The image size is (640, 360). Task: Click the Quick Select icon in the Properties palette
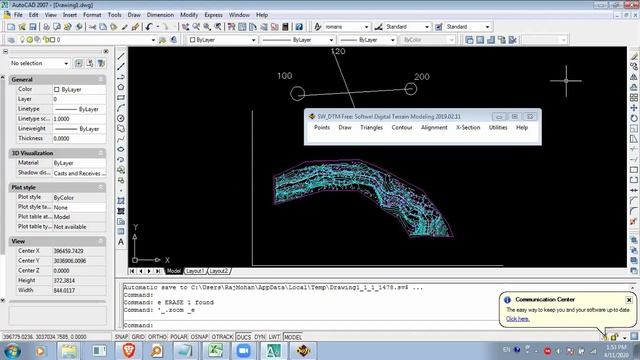[101, 63]
